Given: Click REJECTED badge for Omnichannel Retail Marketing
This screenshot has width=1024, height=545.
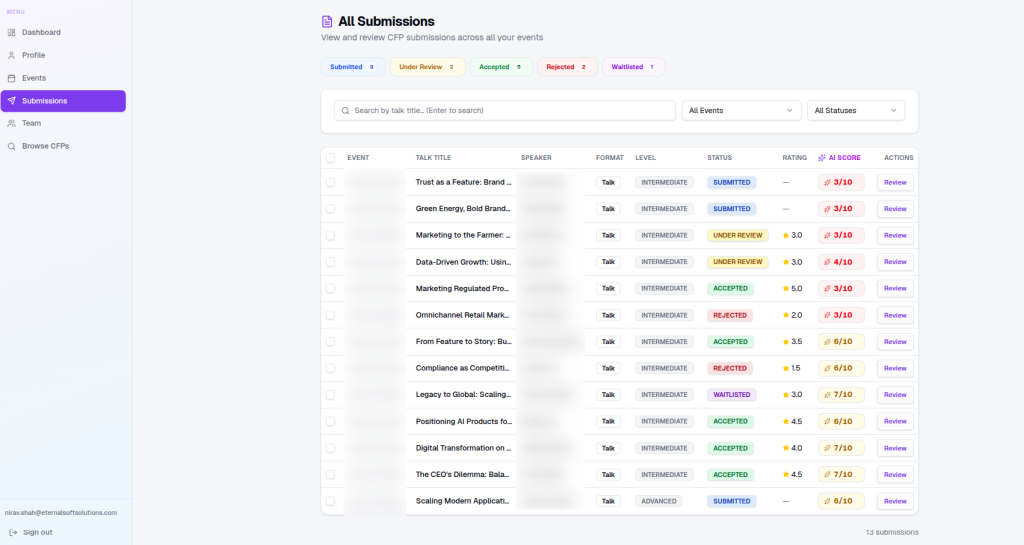Looking at the screenshot, I should [x=729, y=315].
